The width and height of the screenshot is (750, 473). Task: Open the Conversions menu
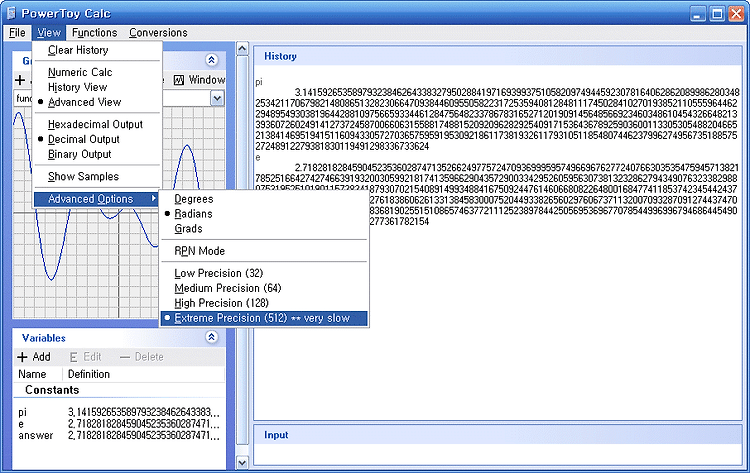(x=158, y=33)
